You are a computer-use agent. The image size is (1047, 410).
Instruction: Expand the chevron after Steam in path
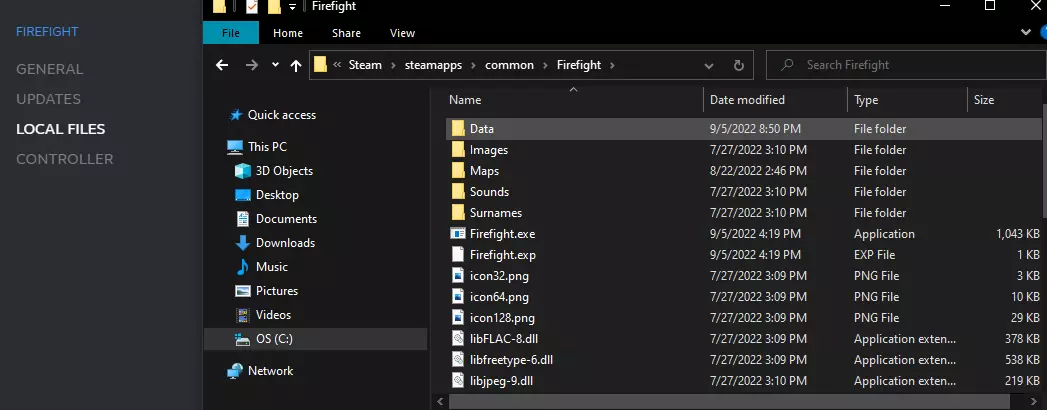[393, 65]
